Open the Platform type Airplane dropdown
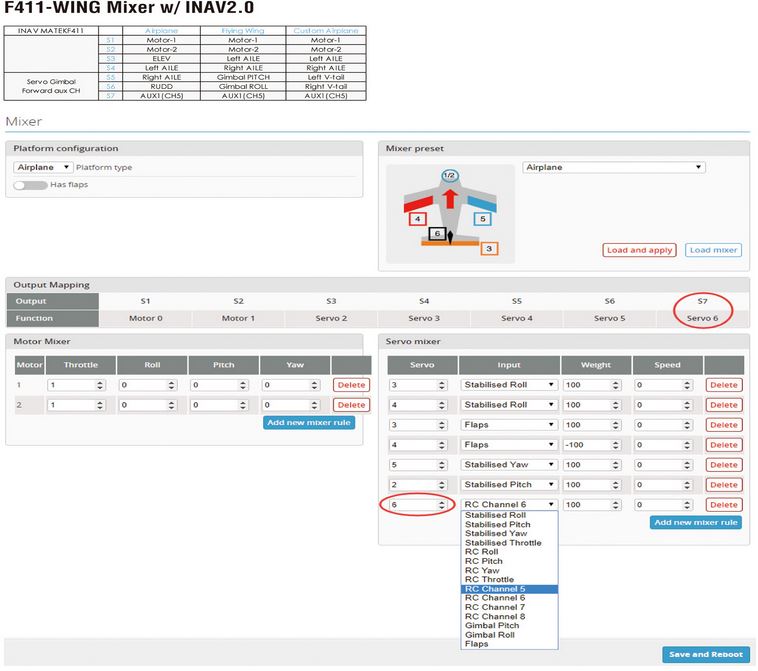Screen dimensions: 758x671 (x=44, y=167)
